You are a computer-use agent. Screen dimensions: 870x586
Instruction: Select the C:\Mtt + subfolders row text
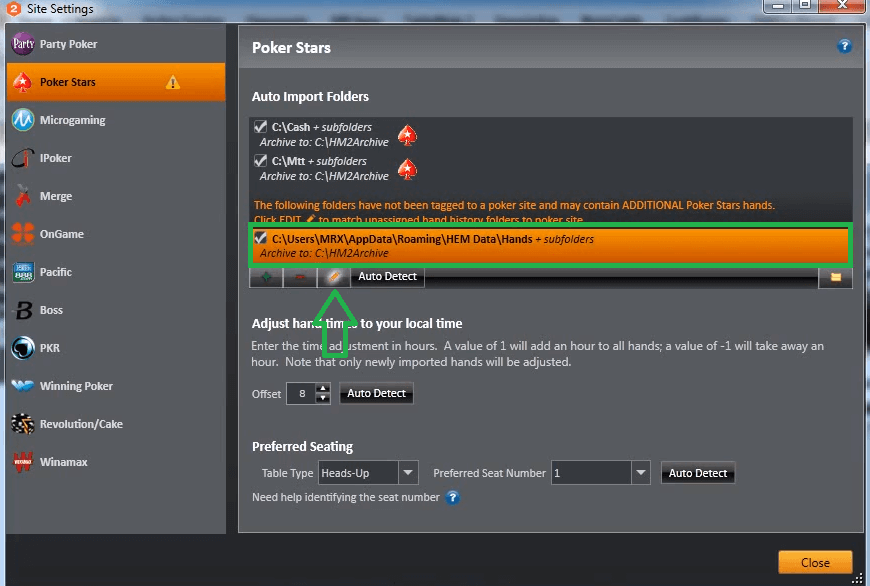click(x=319, y=161)
